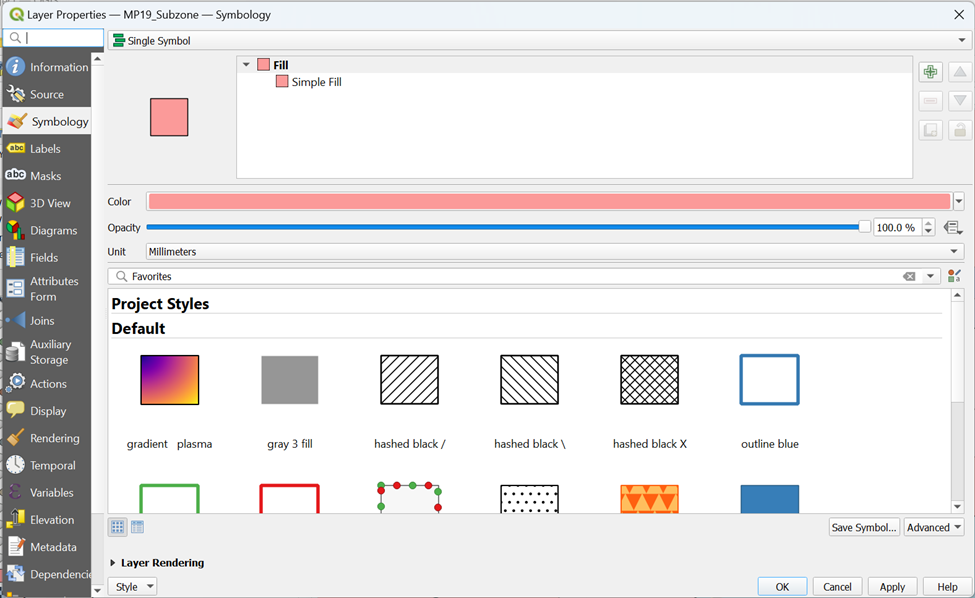Expand the Layer Rendering section
The width and height of the screenshot is (975, 598).
coord(112,563)
